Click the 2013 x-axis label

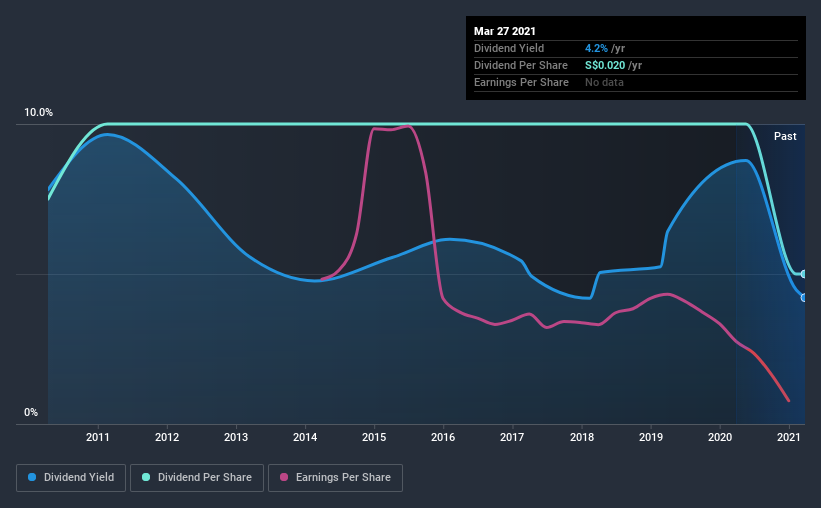pos(236,437)
